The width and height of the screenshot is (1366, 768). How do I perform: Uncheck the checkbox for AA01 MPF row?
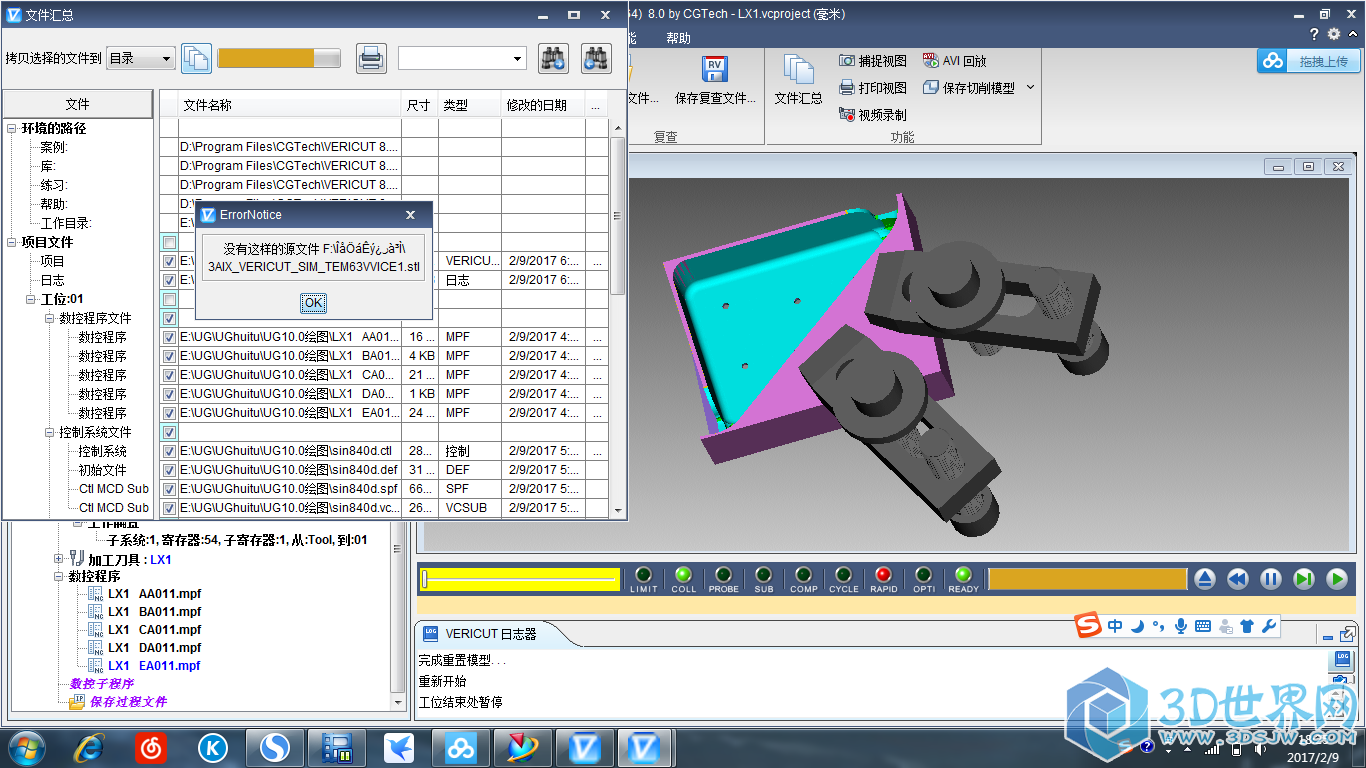pyautogui.click(x=169, y=337)
